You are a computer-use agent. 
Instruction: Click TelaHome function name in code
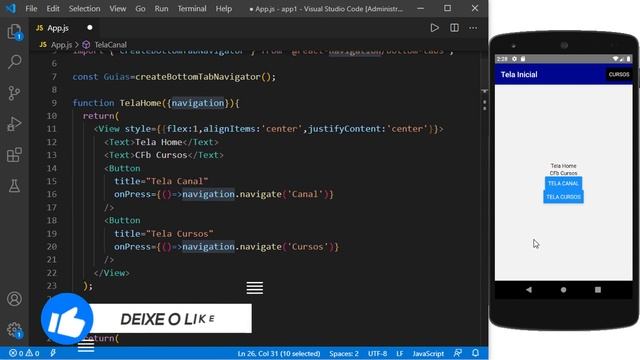pyautogui.click(x=140, y=103)
